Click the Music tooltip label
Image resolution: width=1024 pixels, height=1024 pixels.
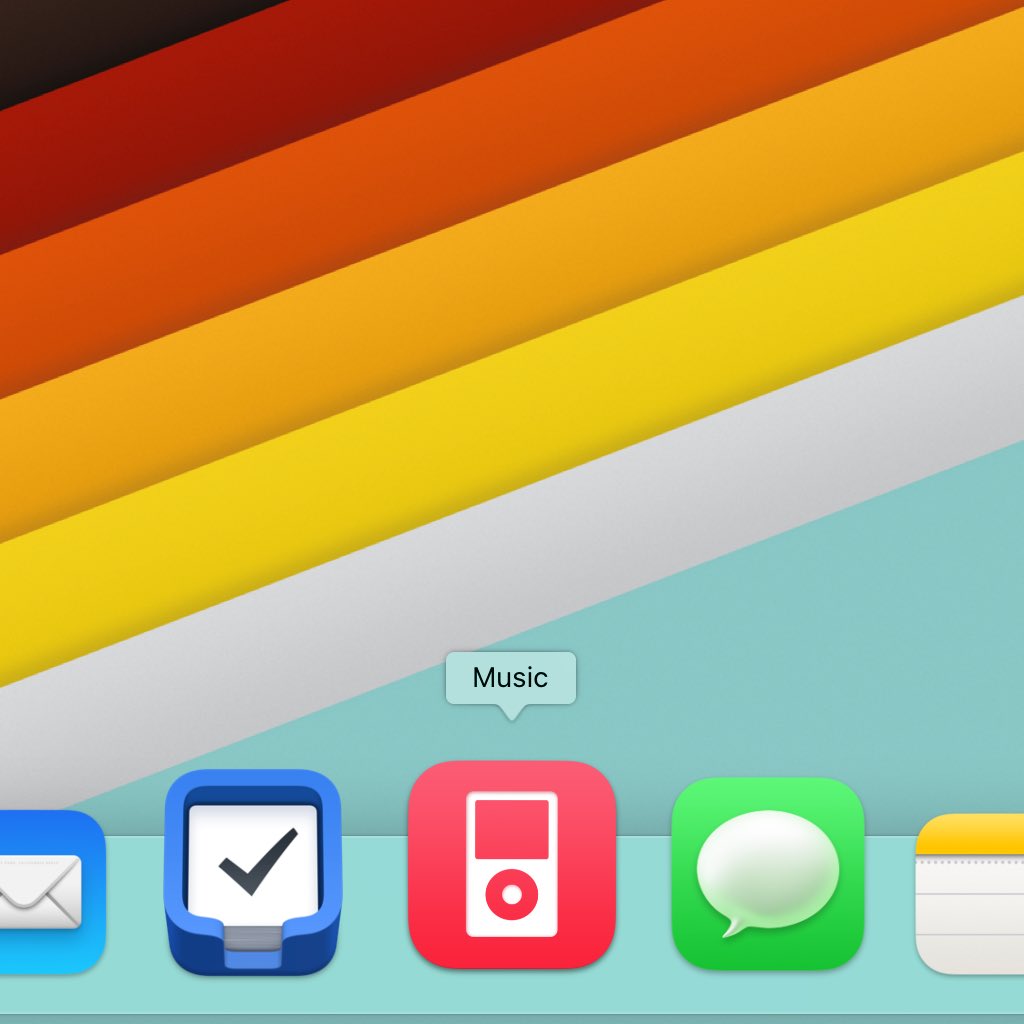pos(511,678)
